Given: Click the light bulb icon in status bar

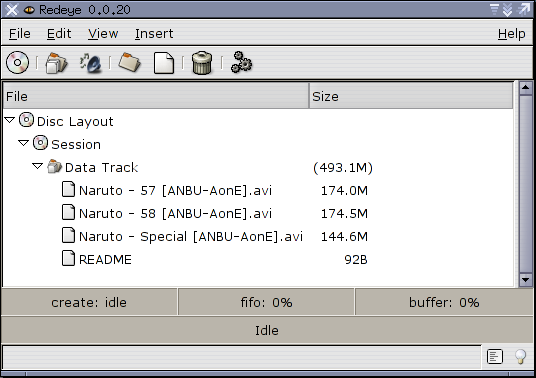Looking at the screenshot, I should click(x=520, y=357).
